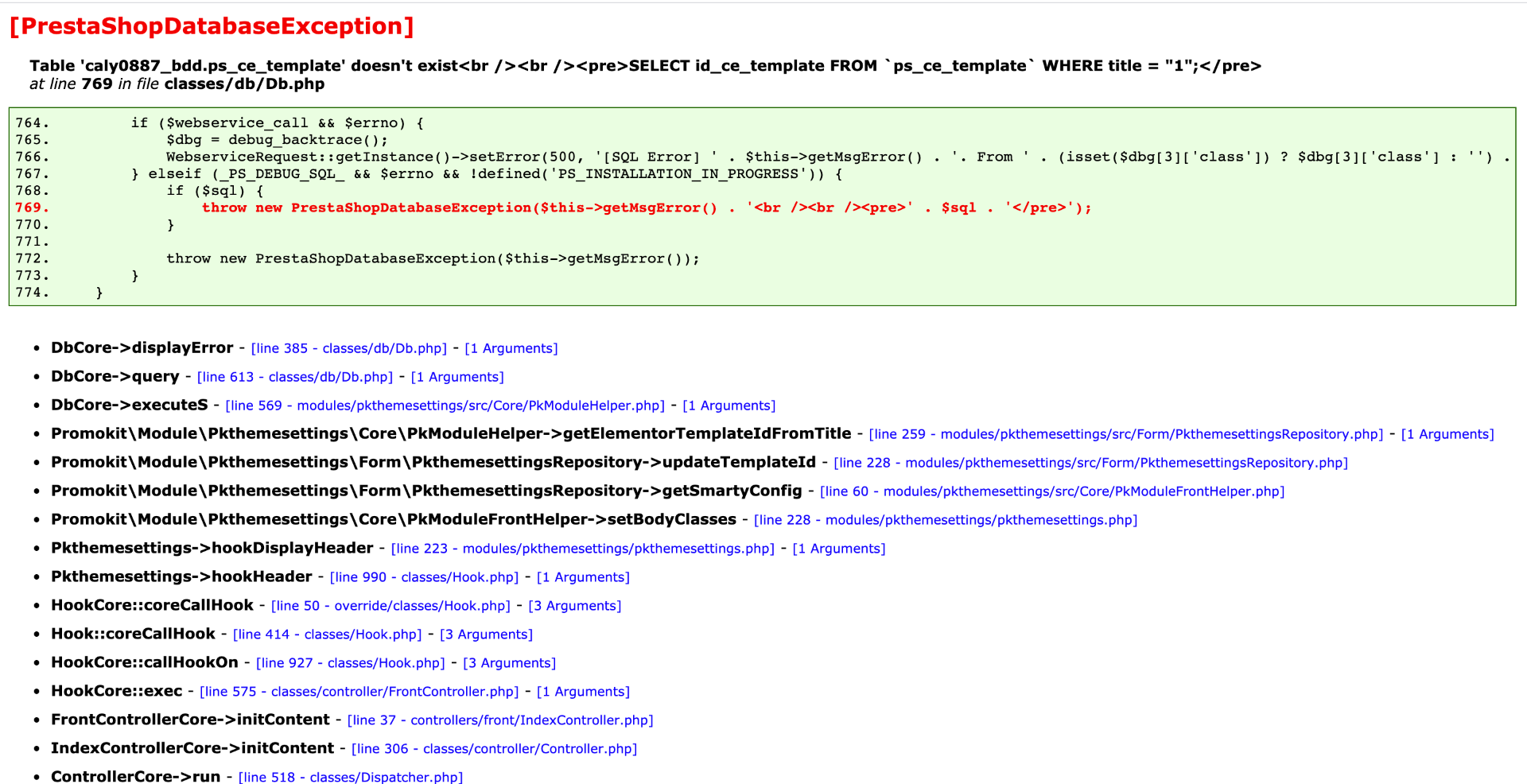Click the DbCore->executeS function name
The image size is (1527, 784).
(130, 405)
